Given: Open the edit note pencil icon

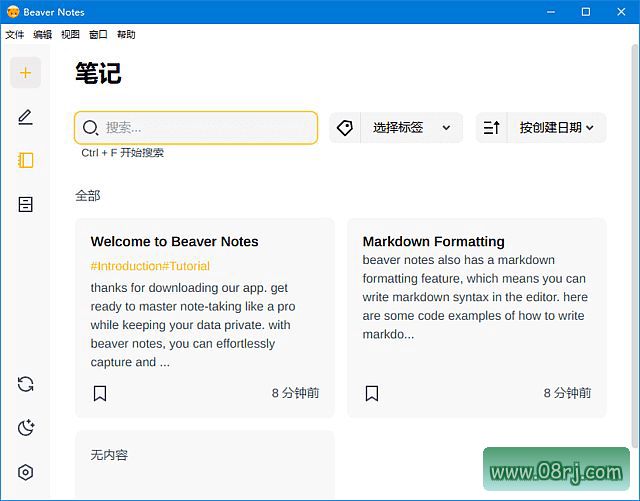Looking at the screenshot, I should [x=25, y=117].
